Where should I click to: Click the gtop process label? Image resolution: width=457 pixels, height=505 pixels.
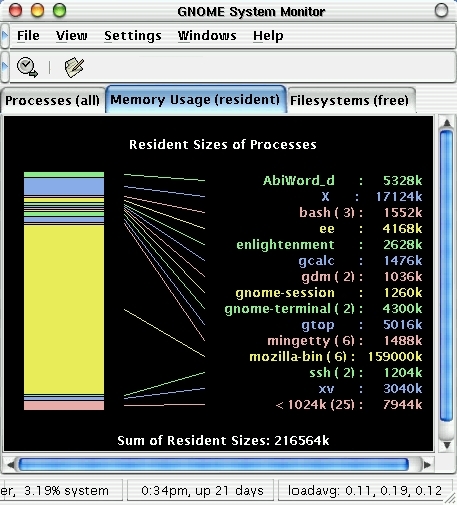pyautogui.click(x=318, y=325)
